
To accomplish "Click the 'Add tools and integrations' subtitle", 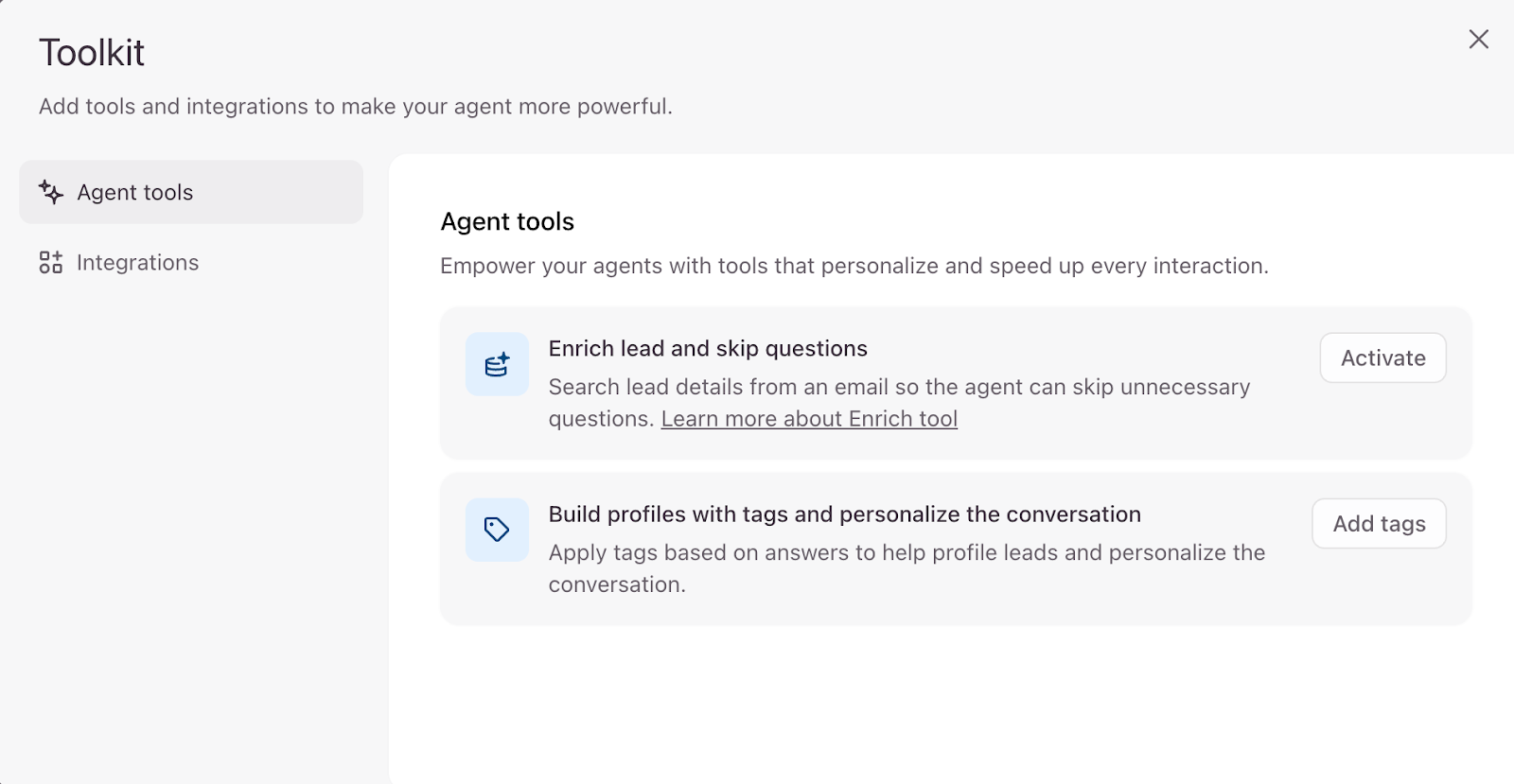I will pyautogui.click(x=355, y=106).
